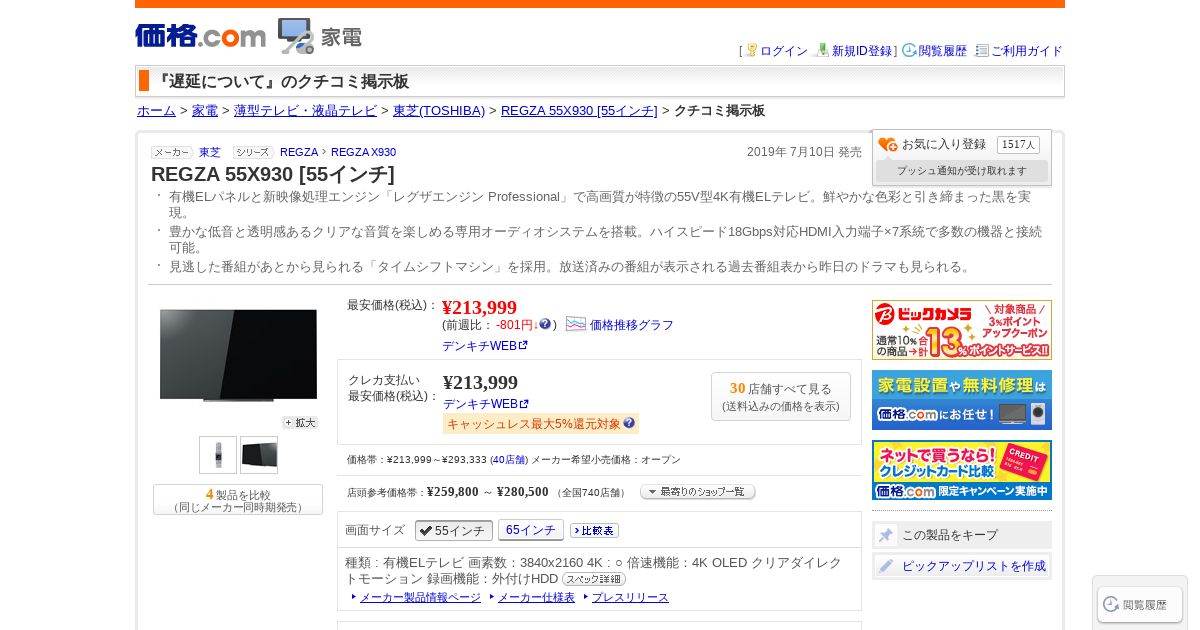Click the help icon on キャッシュレス還元 badge
This screenshot has height=630, width=1200.
click(629, 423)
